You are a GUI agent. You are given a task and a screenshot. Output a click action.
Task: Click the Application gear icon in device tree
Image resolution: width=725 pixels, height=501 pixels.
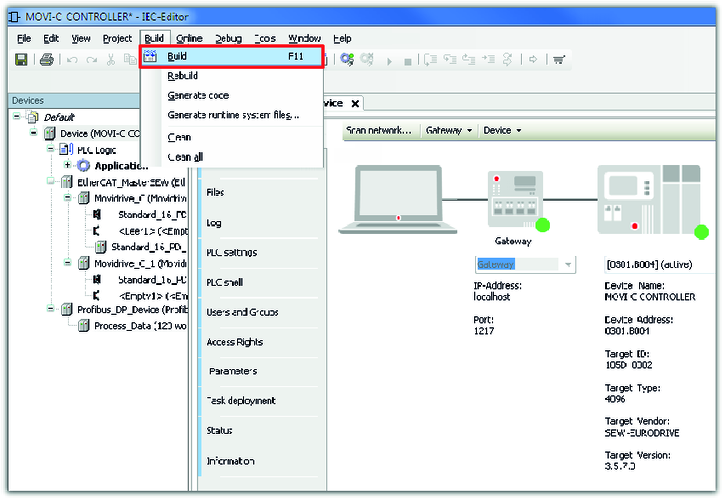[84, 166]
